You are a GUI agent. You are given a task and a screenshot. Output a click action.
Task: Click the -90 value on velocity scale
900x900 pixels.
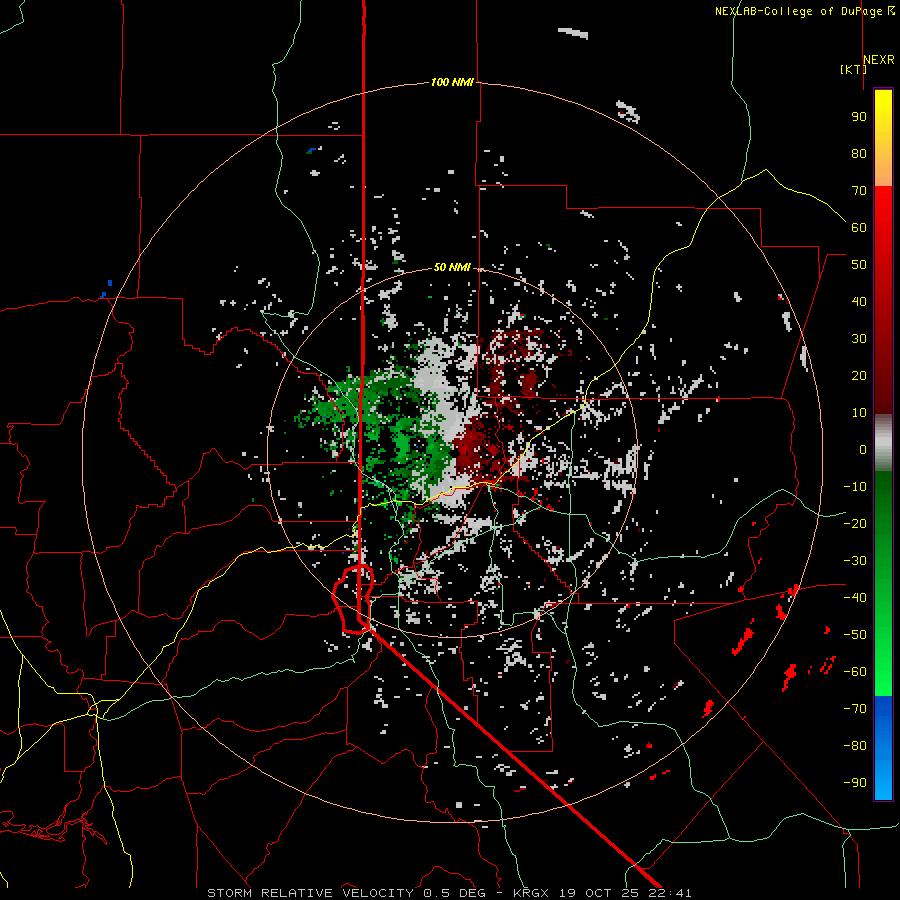click(x=855, y=782)
